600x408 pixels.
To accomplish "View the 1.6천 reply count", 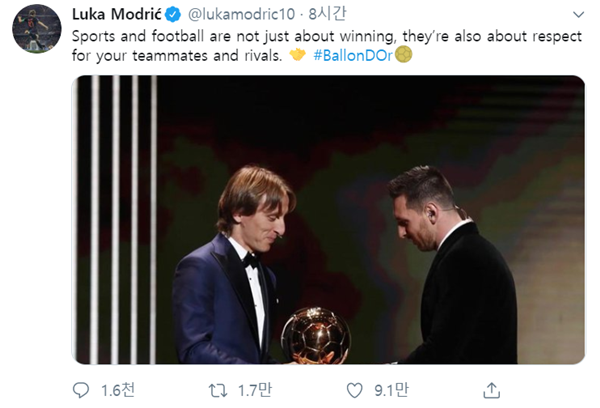I will (117, 390).
